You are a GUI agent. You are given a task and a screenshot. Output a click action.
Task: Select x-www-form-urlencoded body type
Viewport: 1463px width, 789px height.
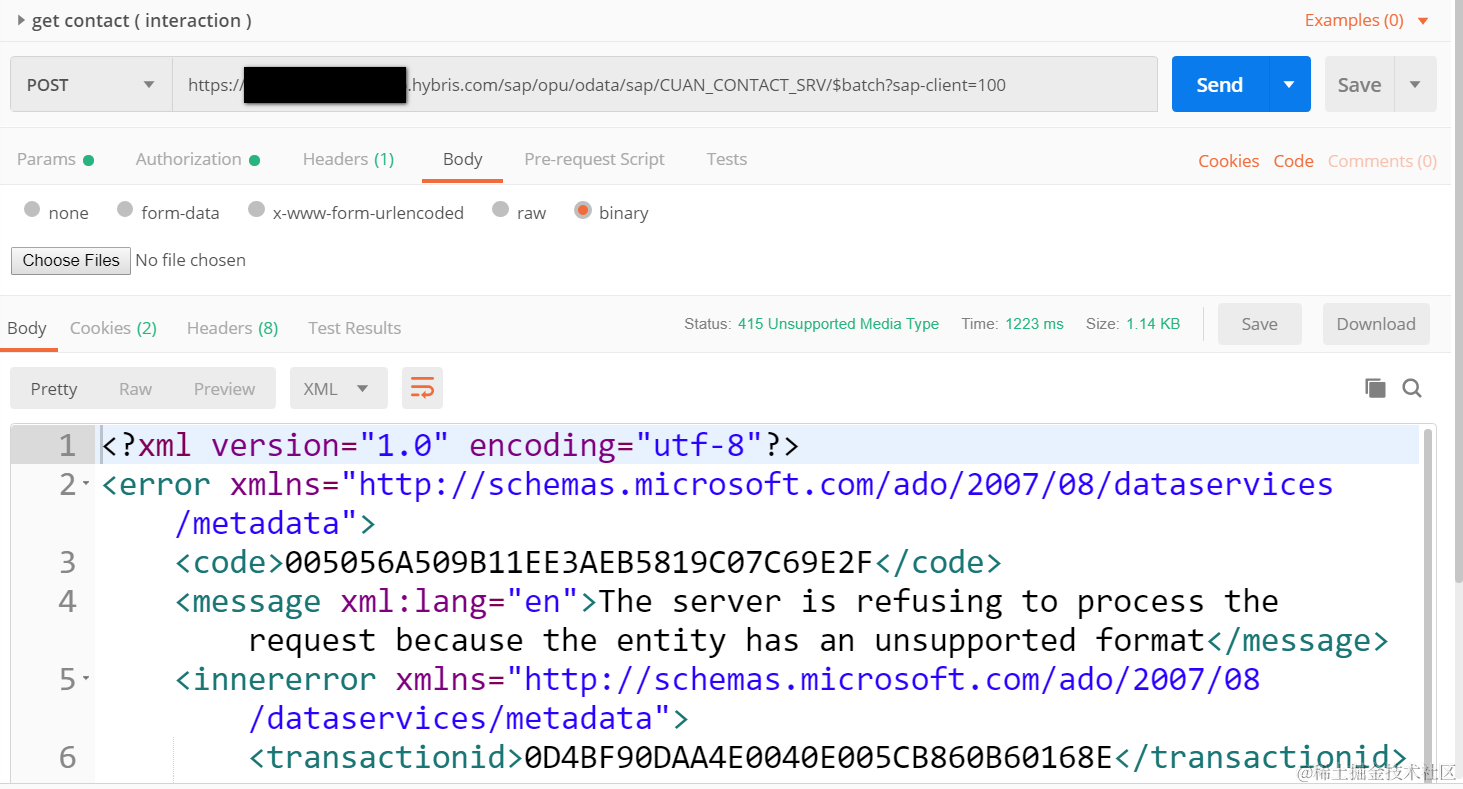click(256, 210)
